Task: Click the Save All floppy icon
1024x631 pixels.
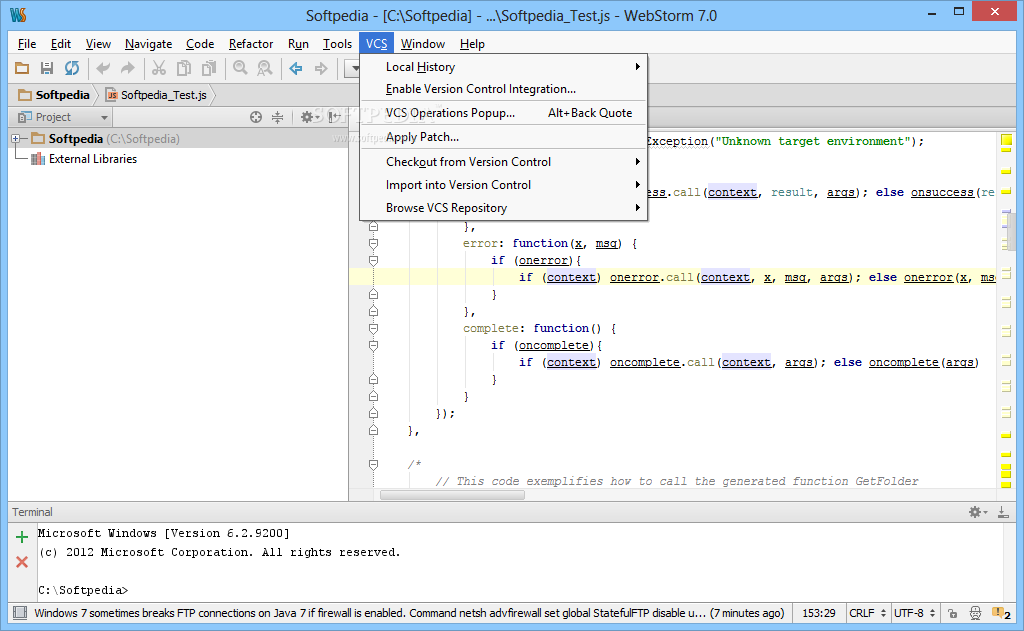Action: (x=46, y=68)
